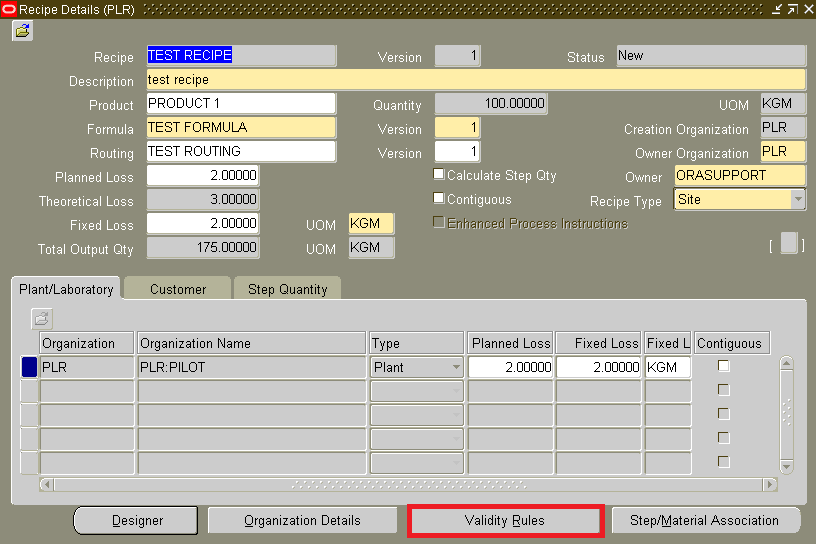The height and width of the screenshot is (544, 816).
Task: Click the Oracle logo in the title bar
Action: pyautogui.click(x=9, y=9)
